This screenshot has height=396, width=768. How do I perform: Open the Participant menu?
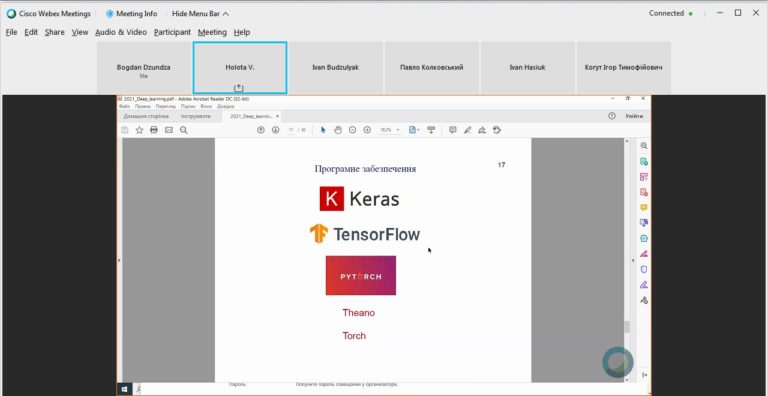point(172,32)
